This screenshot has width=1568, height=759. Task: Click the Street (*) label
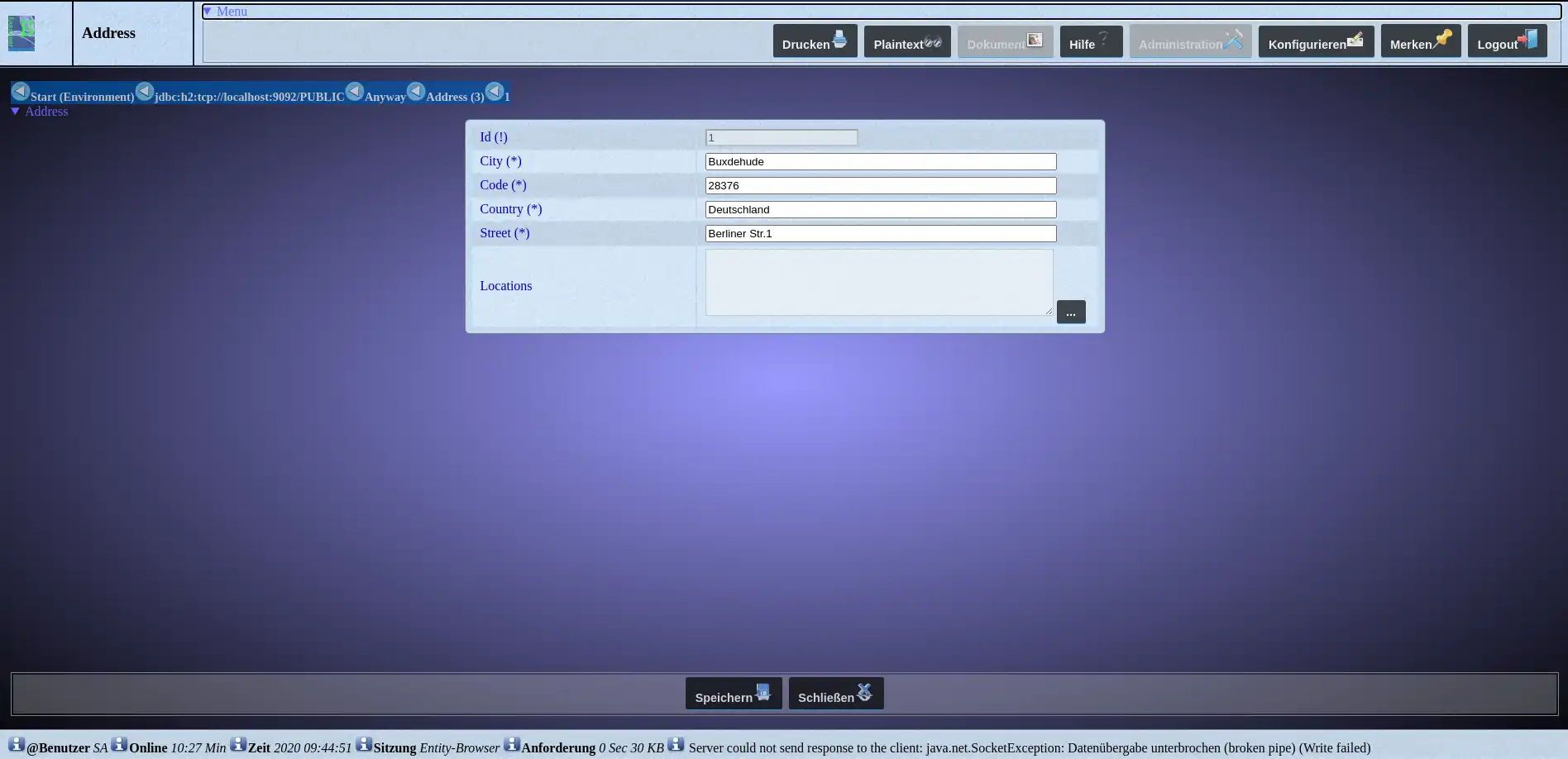(504, 233)
